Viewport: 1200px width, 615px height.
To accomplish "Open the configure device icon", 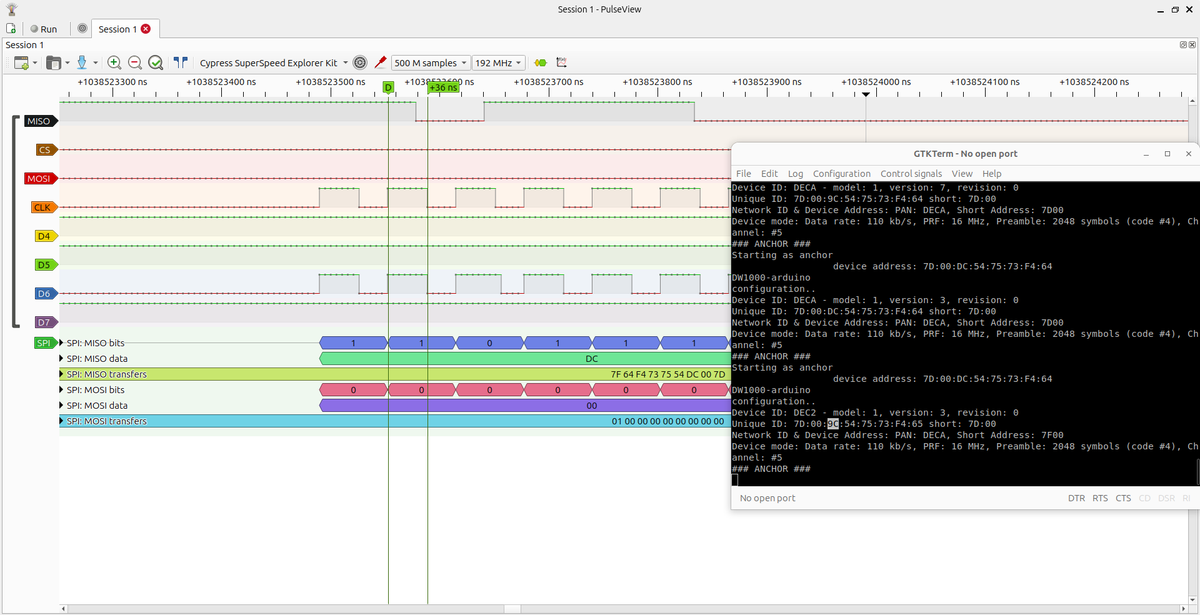I will (360, 62).
